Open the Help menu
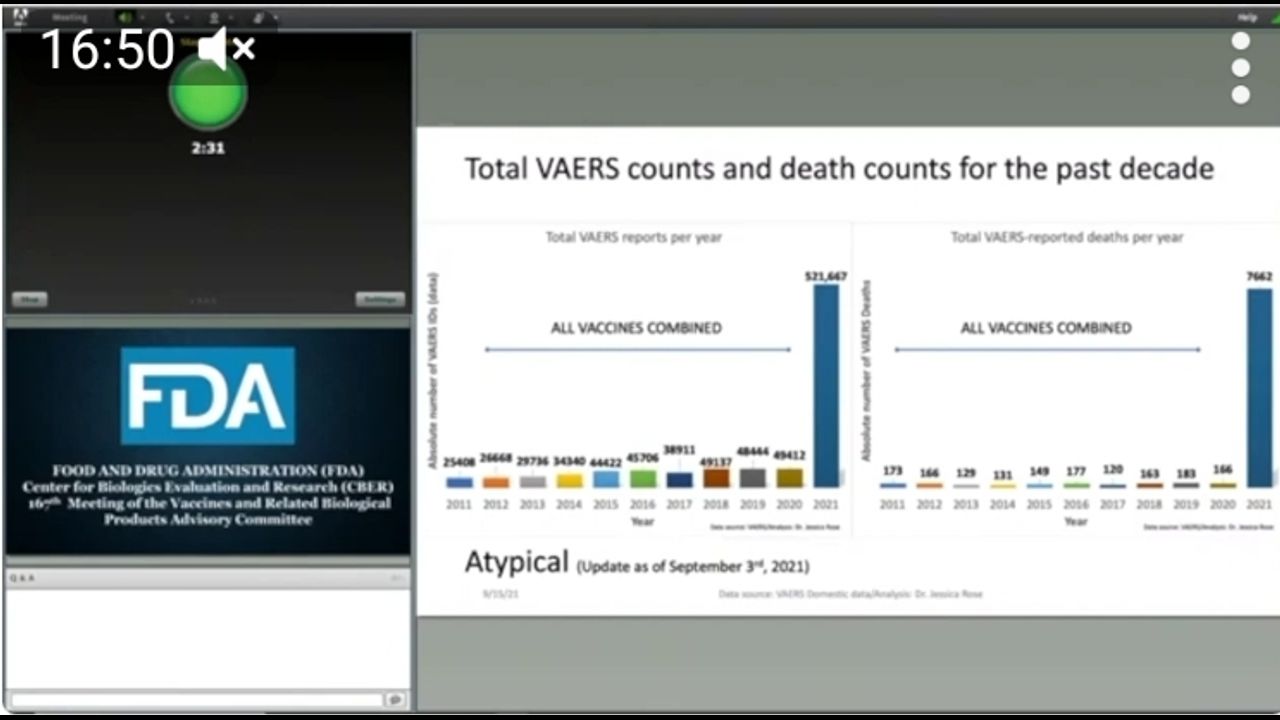Viewport: 1280px width, 720px height. click(x=1247, y=17)
